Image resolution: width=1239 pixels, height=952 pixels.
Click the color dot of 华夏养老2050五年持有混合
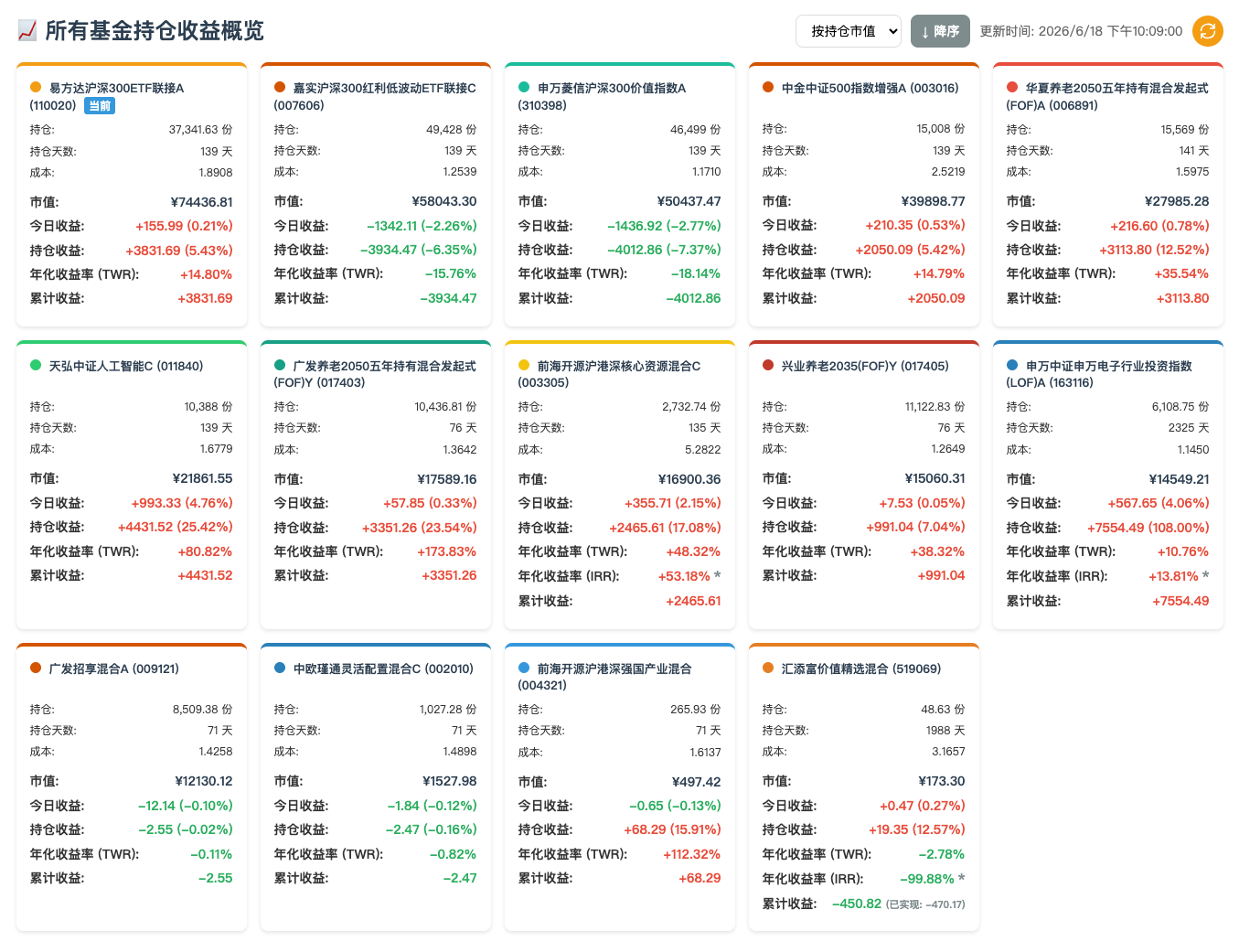point(1012,87)
